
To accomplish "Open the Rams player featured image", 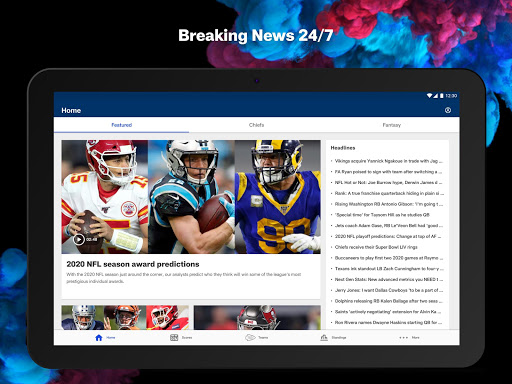I will (x=278, y=197).
